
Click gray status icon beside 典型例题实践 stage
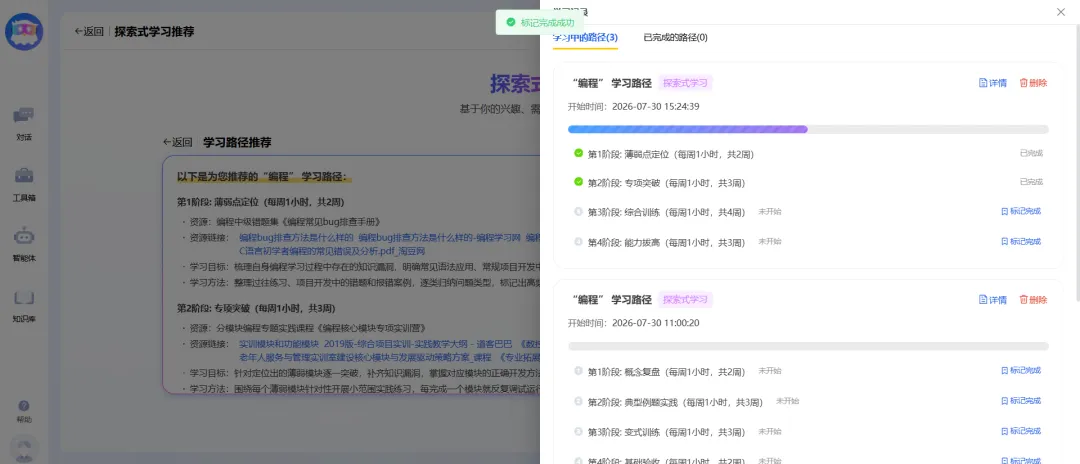click(x=579, y=401)
